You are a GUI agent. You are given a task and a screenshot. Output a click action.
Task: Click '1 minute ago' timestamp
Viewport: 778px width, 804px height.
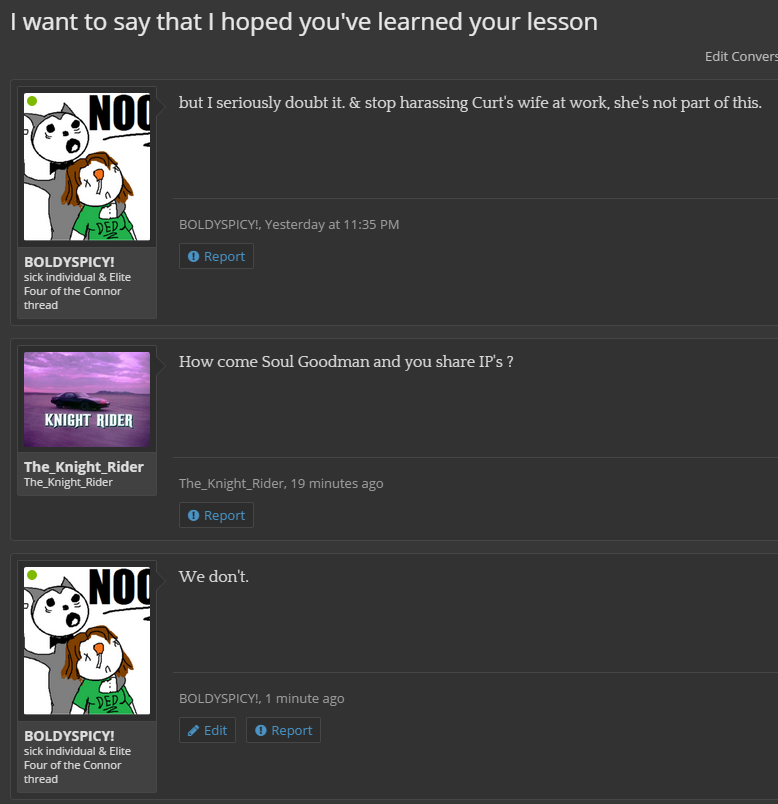click(x=305, y=698)
